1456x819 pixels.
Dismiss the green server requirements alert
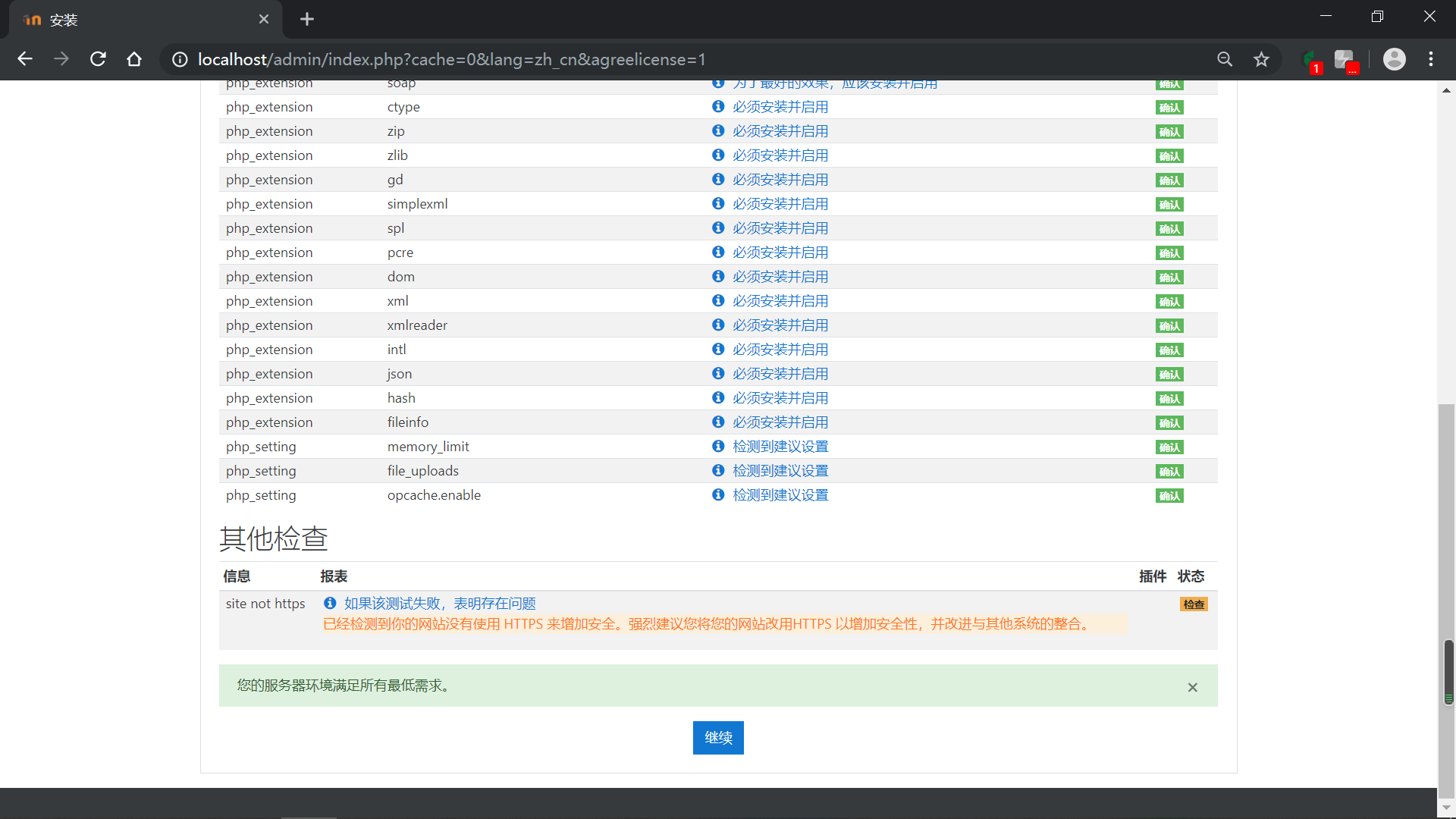(1192, 687)
